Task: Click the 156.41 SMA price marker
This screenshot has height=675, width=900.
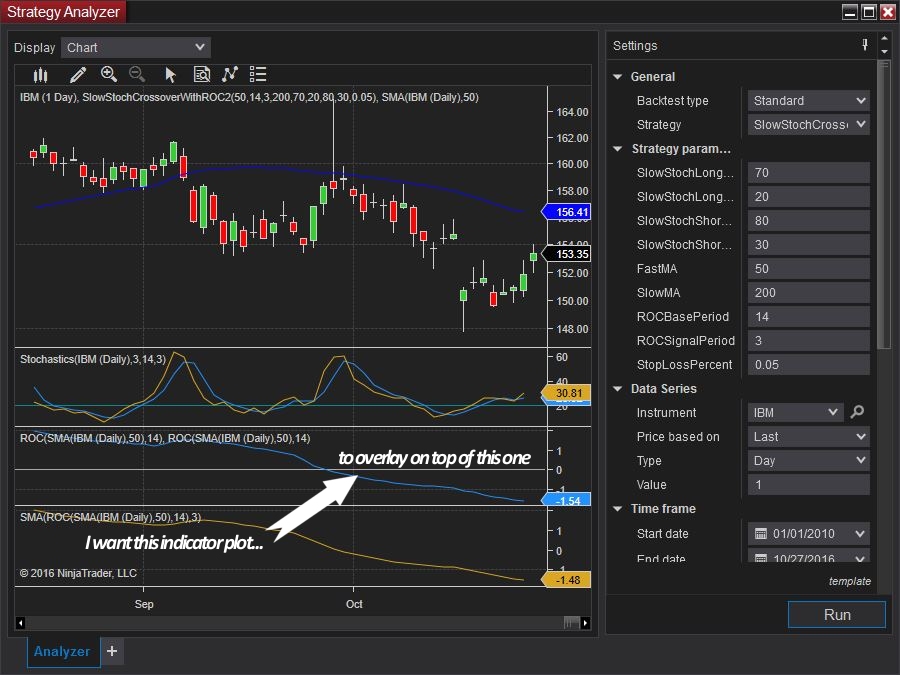Action: click(567, 212)
